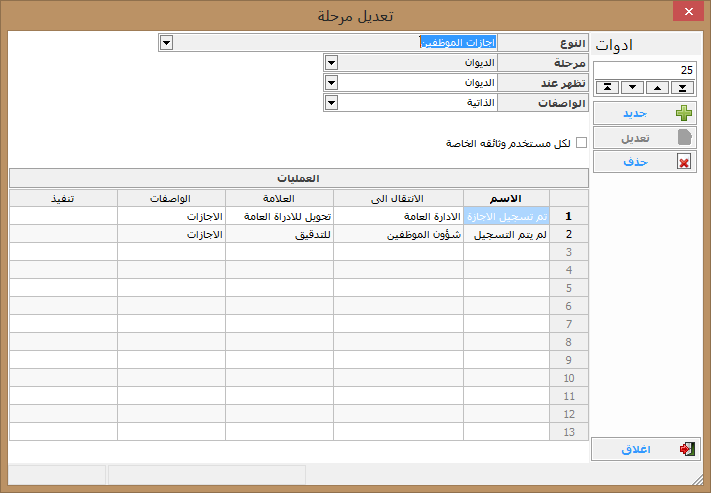This screenshot has height=493, width=711.
Task: Click the اغلاق button label
Action: [x=635, y=449]
